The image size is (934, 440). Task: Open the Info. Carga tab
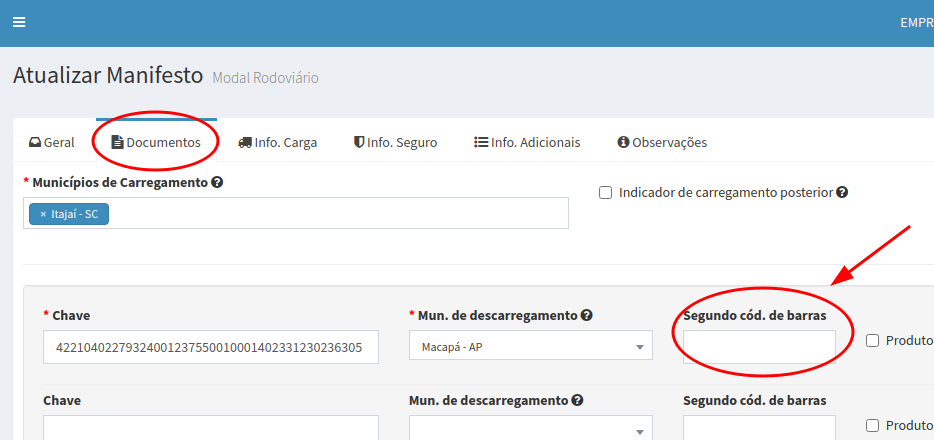coord(277,142)
